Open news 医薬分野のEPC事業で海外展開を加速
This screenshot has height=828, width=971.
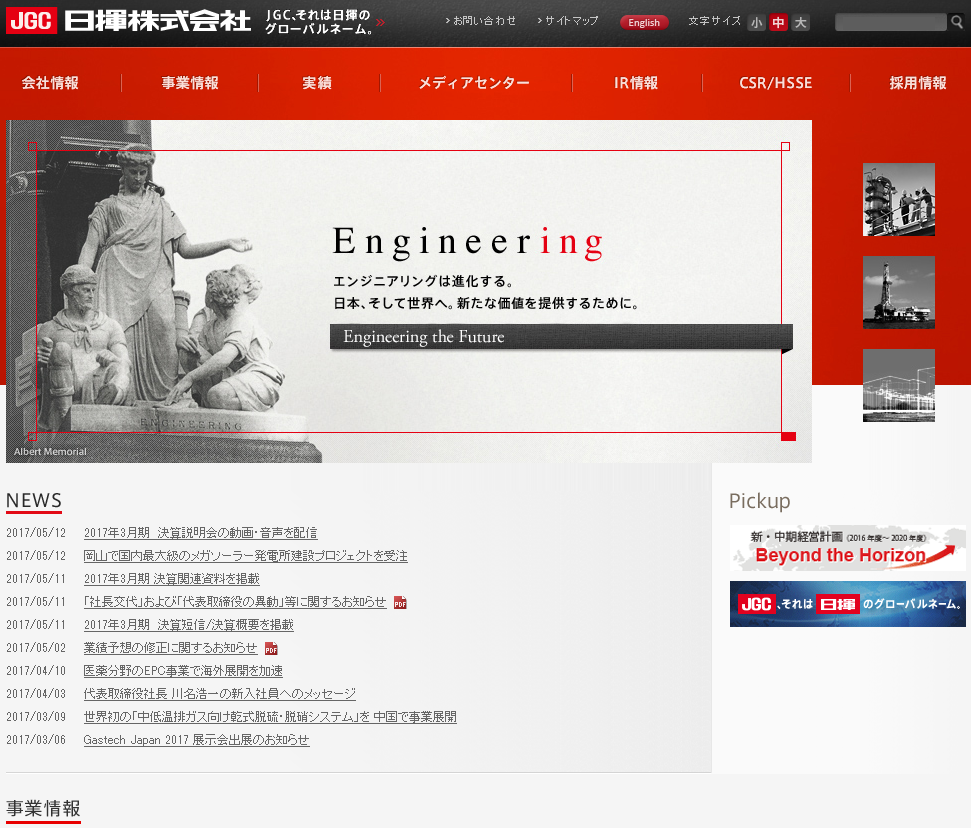click(x=183, y=670)
